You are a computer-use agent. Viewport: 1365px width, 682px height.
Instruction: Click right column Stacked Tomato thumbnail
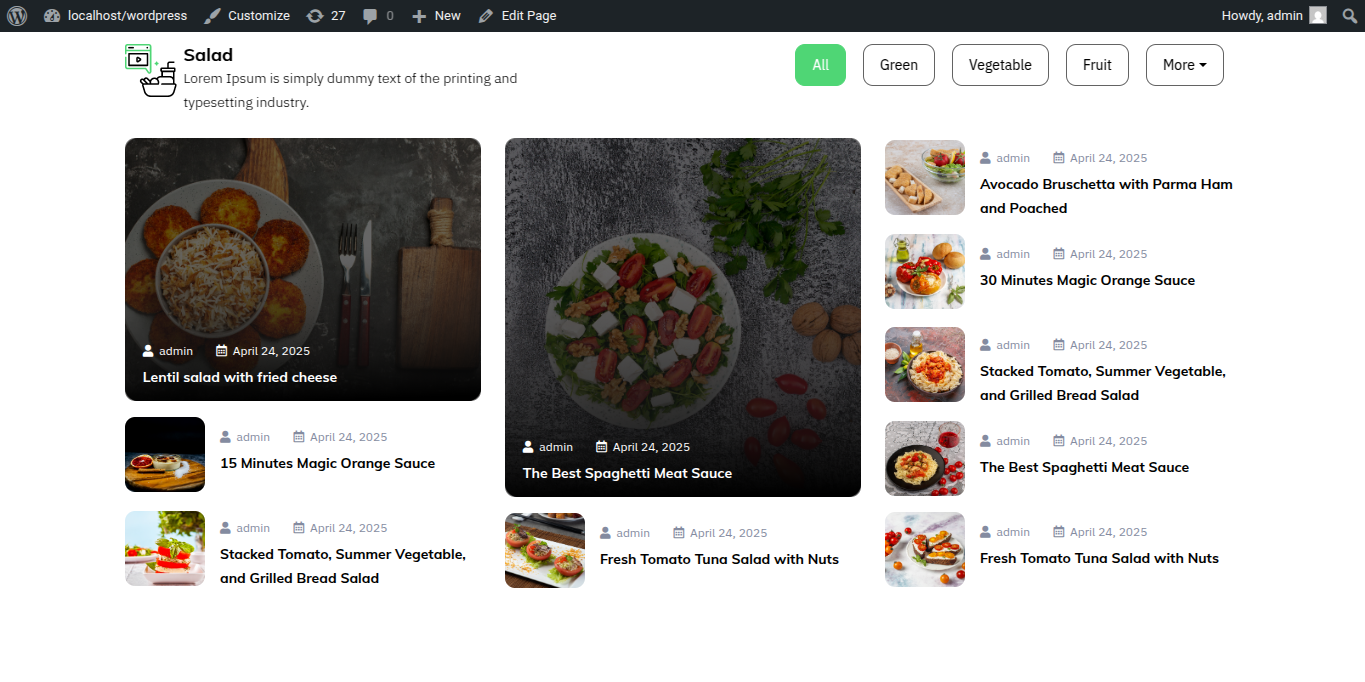[x=925, y=364]
